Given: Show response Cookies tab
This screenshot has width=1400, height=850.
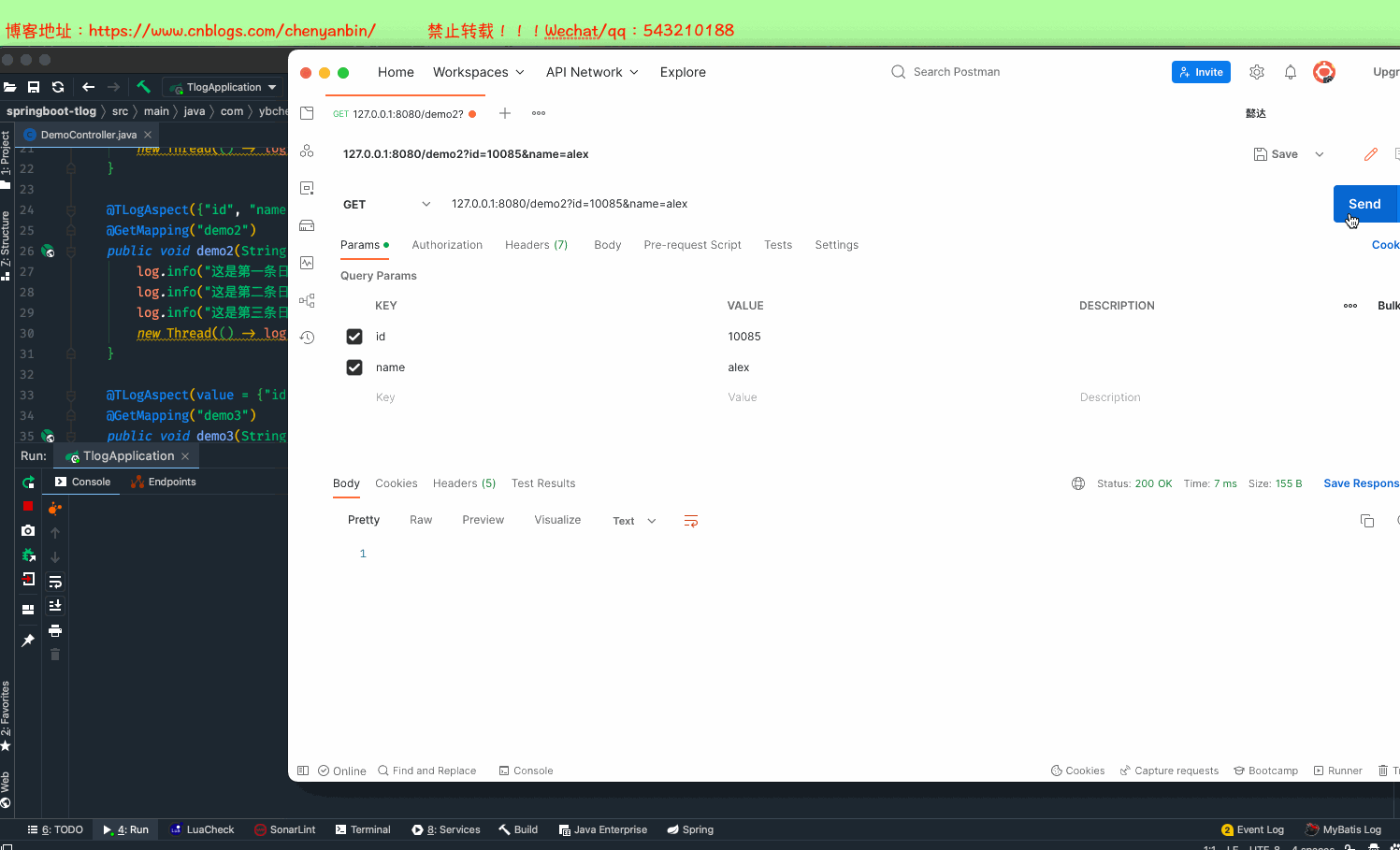Looking at the screenshot, I should pyautogui.click(x=397, y=483).
